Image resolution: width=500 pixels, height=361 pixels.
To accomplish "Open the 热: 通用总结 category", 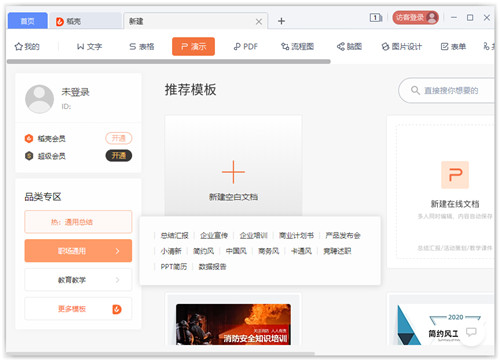I will click(78, 222).
